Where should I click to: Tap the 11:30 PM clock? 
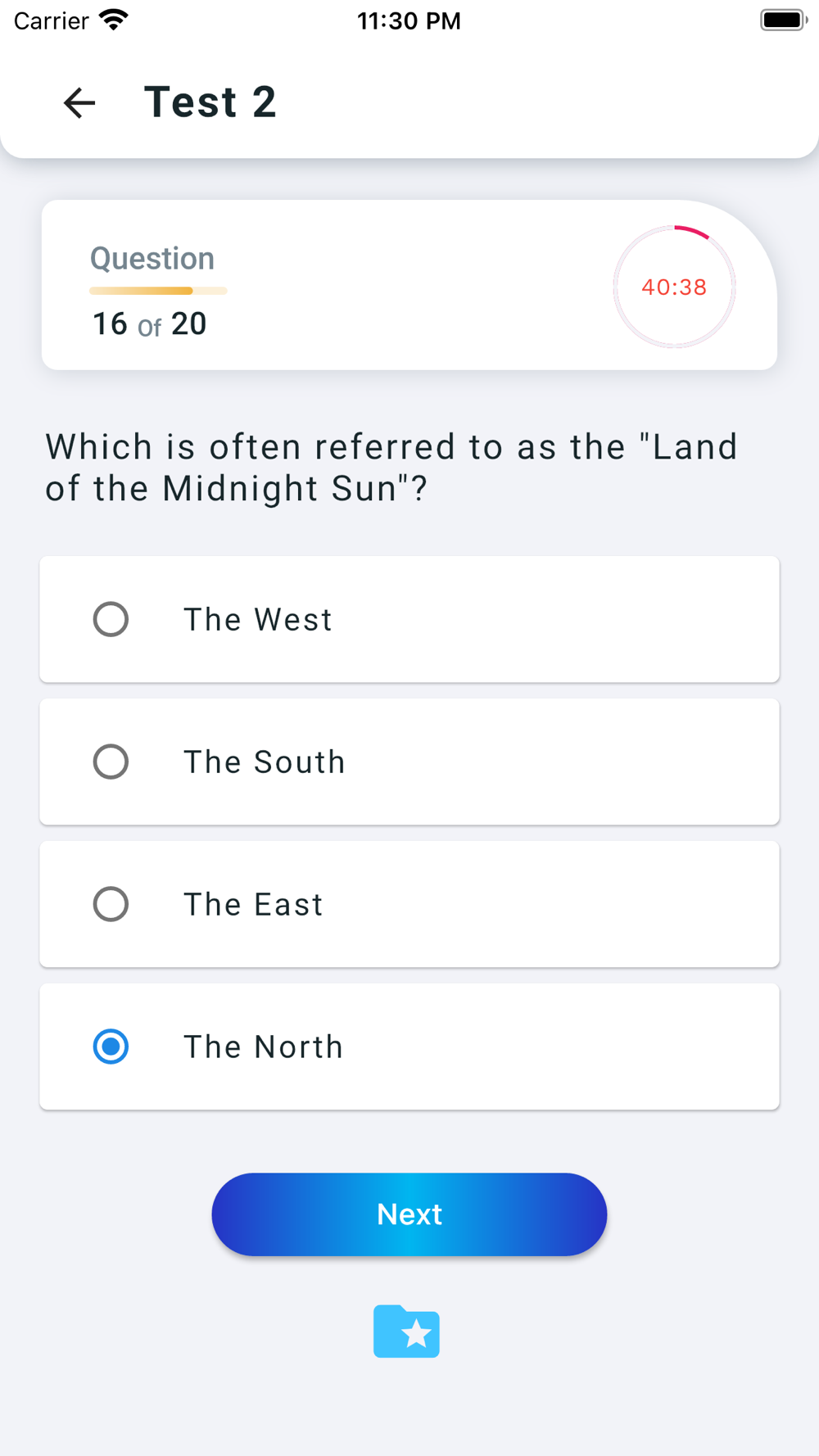tap(409, 20)
